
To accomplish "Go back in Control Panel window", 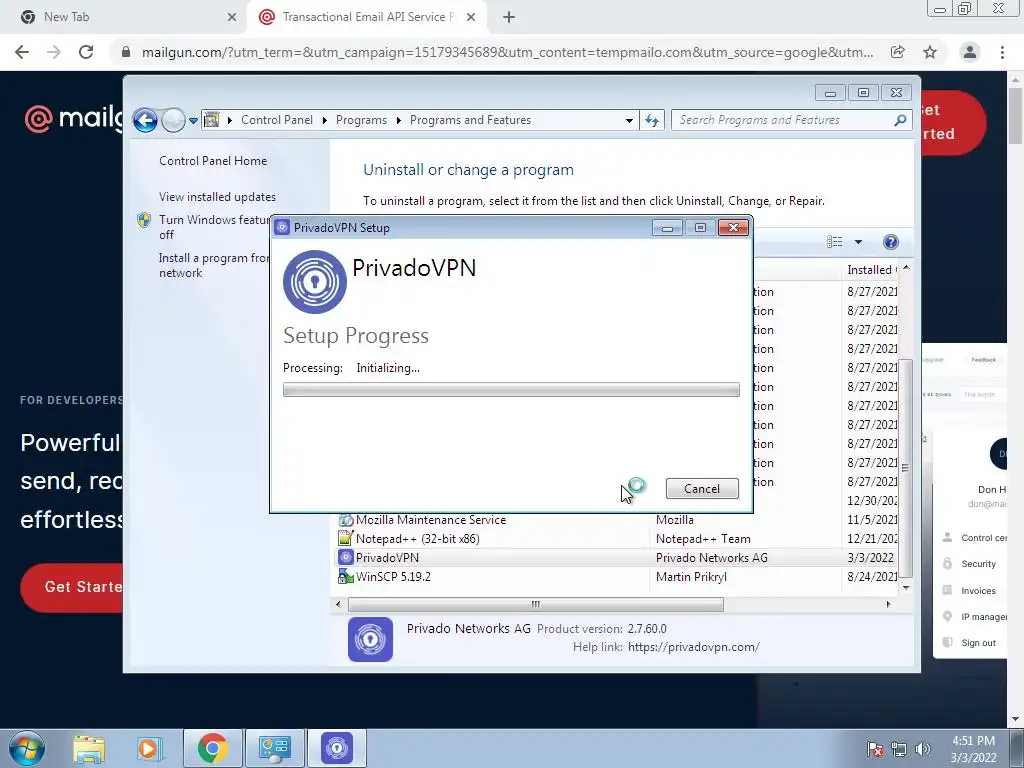I will point(145,120).
